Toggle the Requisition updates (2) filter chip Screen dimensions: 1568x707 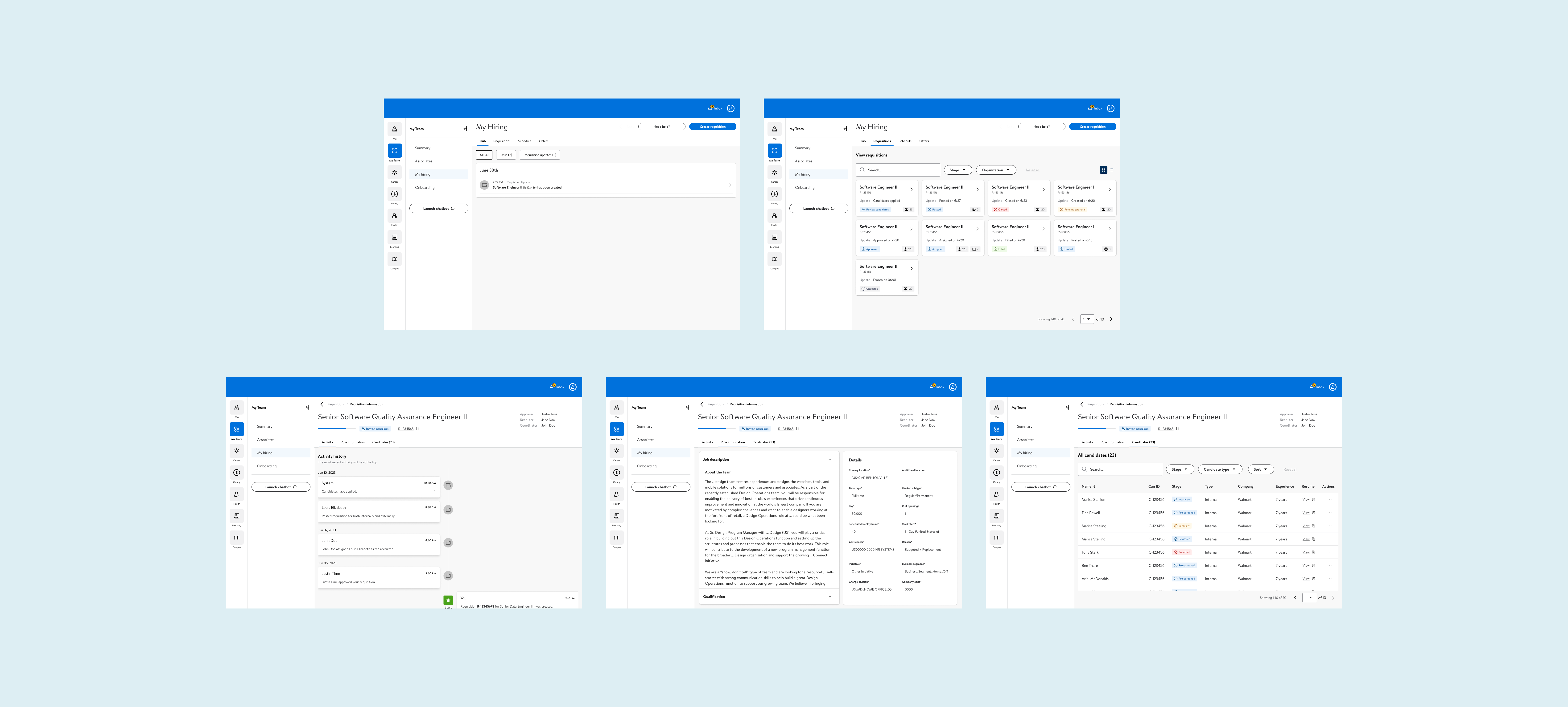(x=540, y=155)
